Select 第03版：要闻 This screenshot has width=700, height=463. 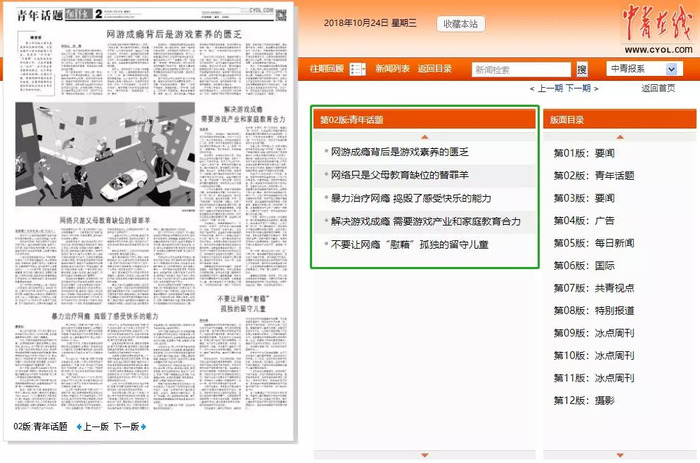pos(584,198)
